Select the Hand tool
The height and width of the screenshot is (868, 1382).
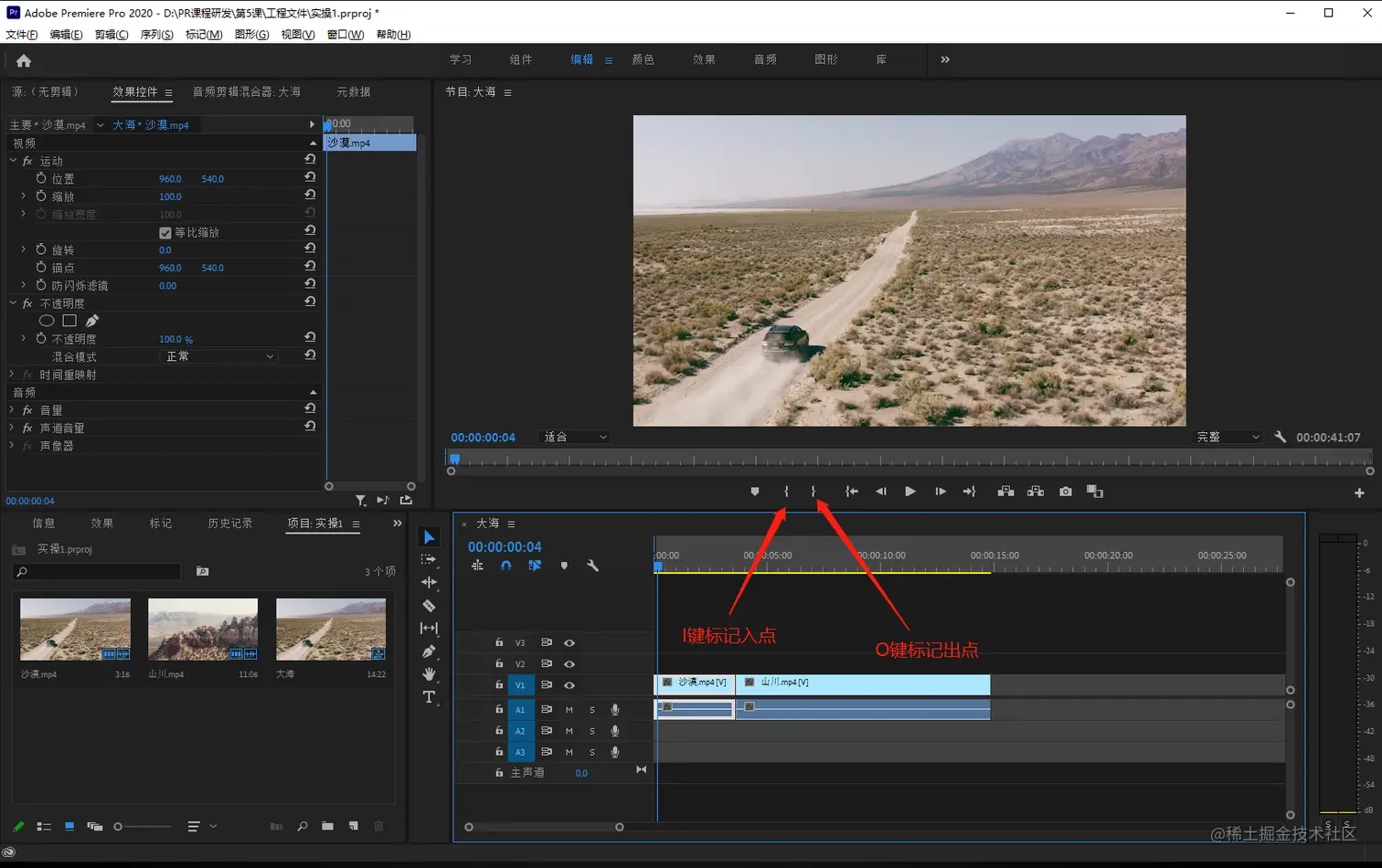point(429,674)
